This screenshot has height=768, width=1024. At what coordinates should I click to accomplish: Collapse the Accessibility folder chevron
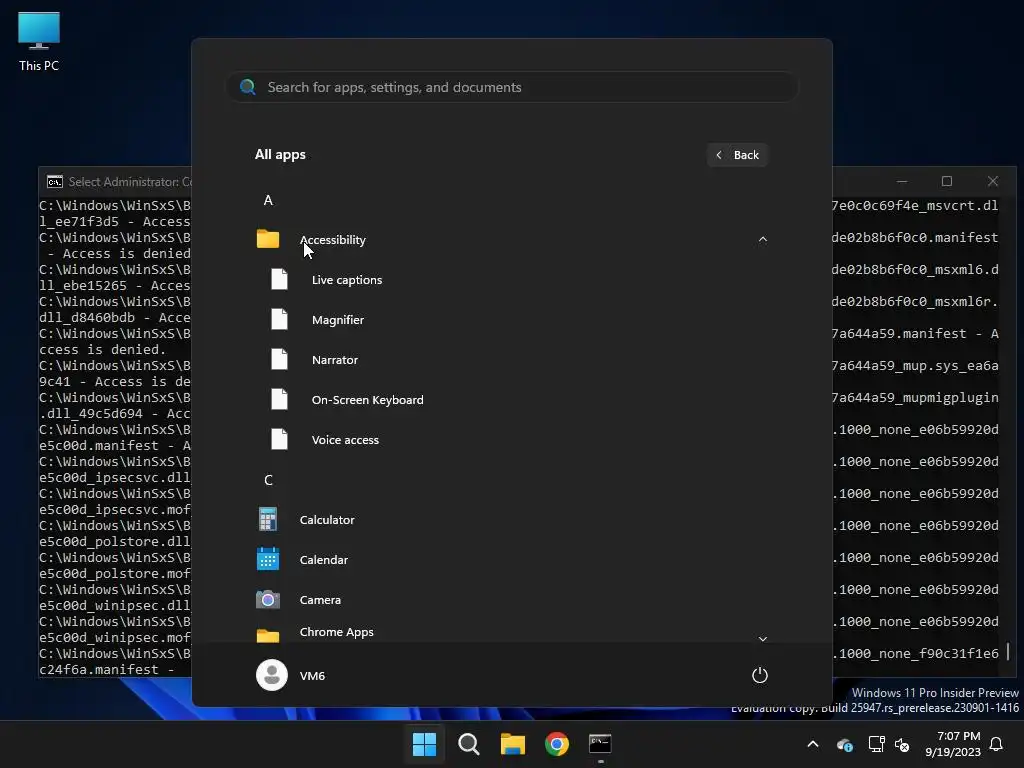[x=763, y=240]
